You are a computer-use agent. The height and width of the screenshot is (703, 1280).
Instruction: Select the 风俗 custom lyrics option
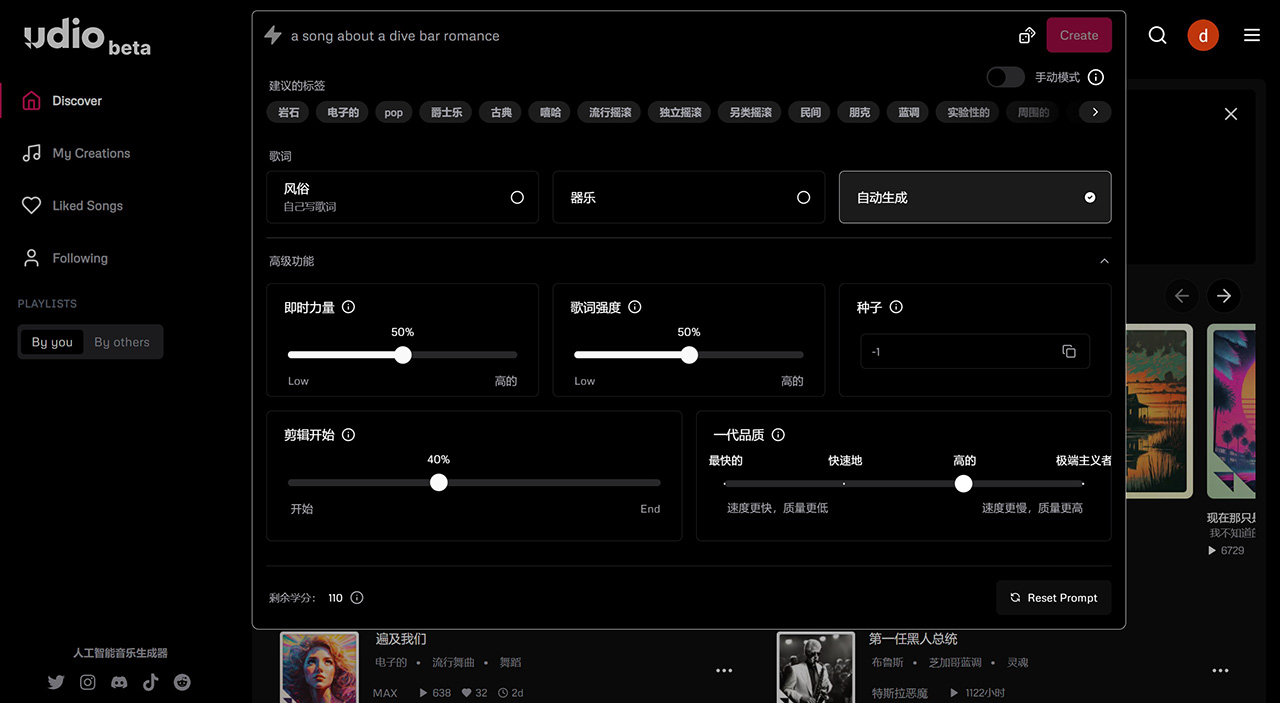tap(403, 197)
